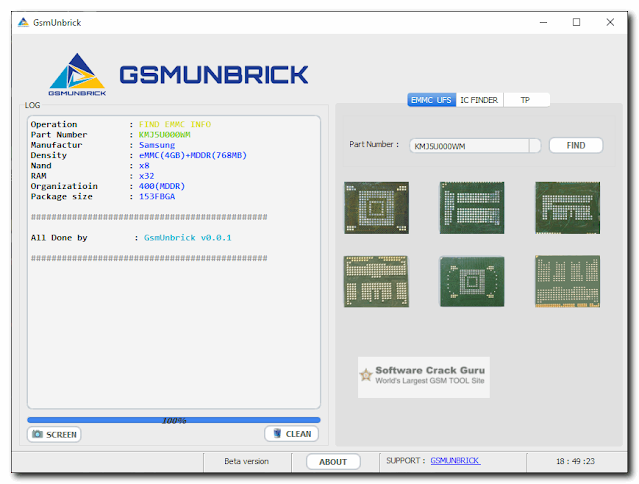Viewport: 639px width, 484px height.
Task: Select the TP tab
Action: 525,100
